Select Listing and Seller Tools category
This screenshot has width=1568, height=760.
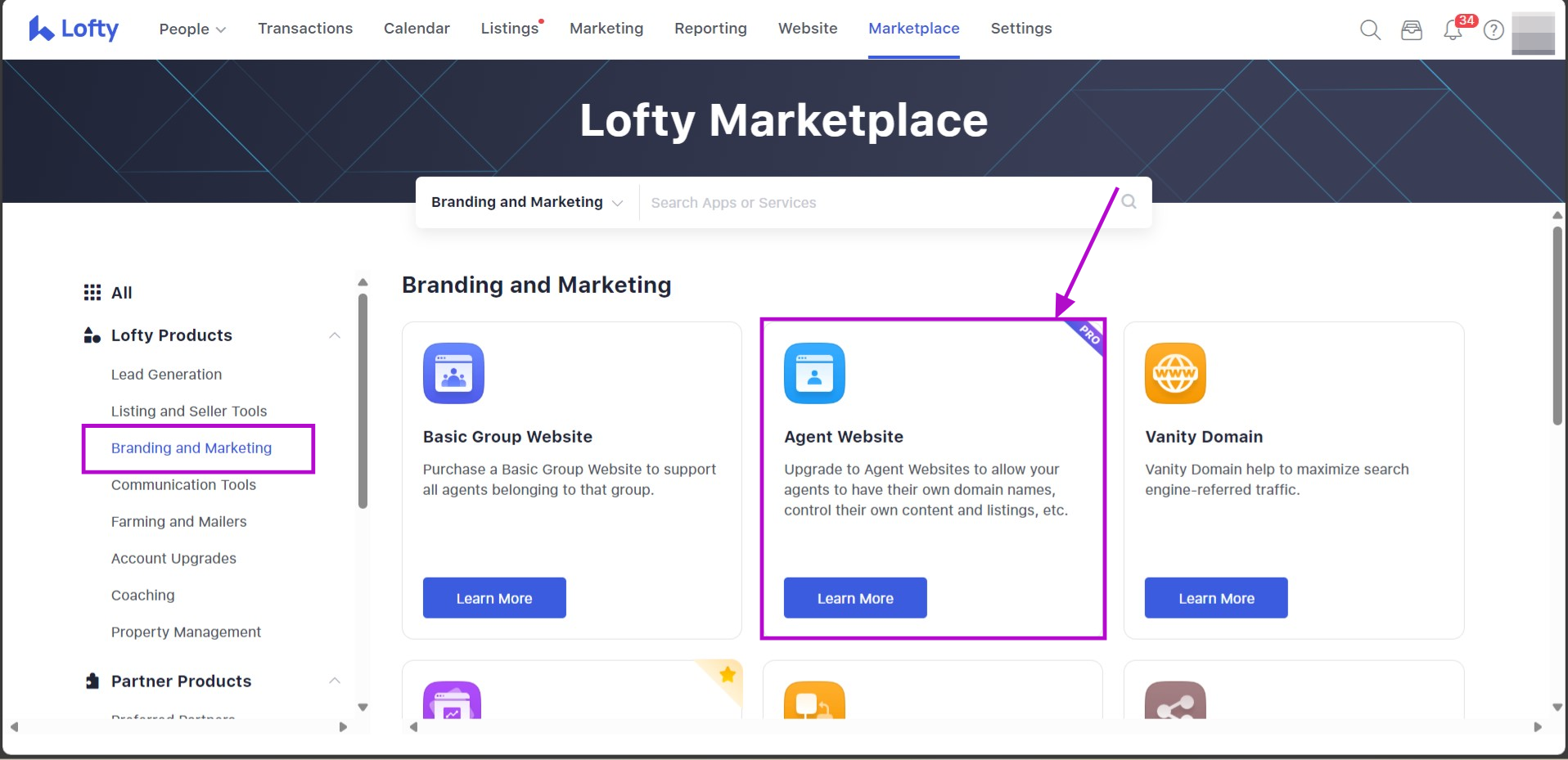189,411
